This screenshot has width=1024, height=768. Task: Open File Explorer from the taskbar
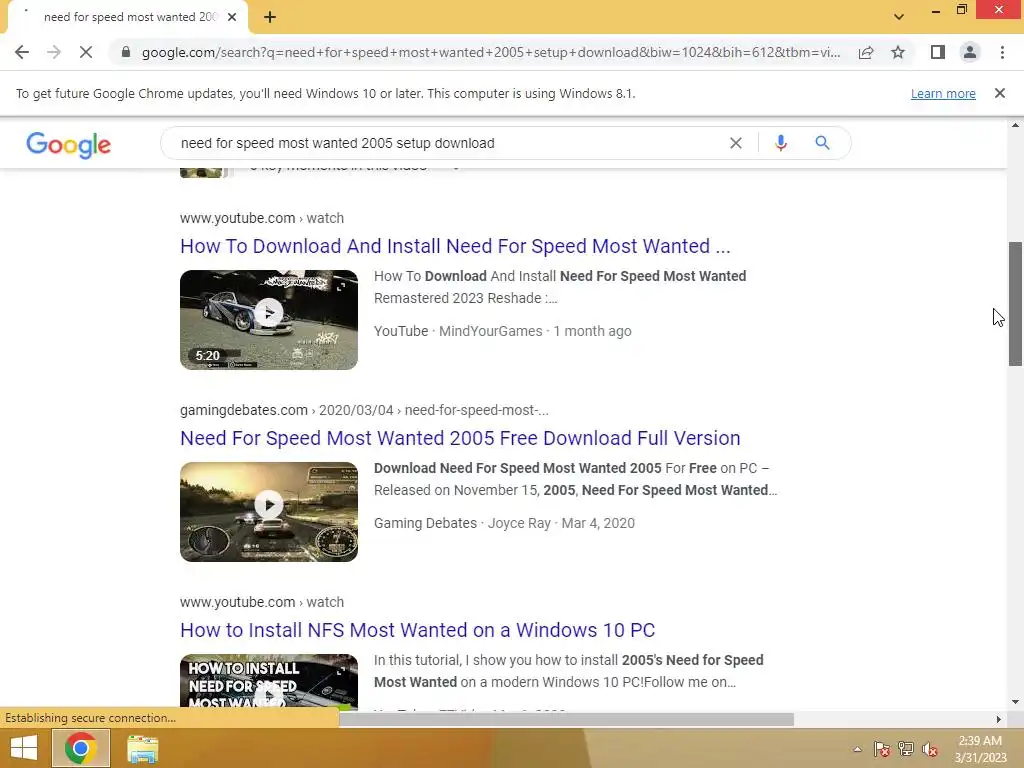[142, 748]
